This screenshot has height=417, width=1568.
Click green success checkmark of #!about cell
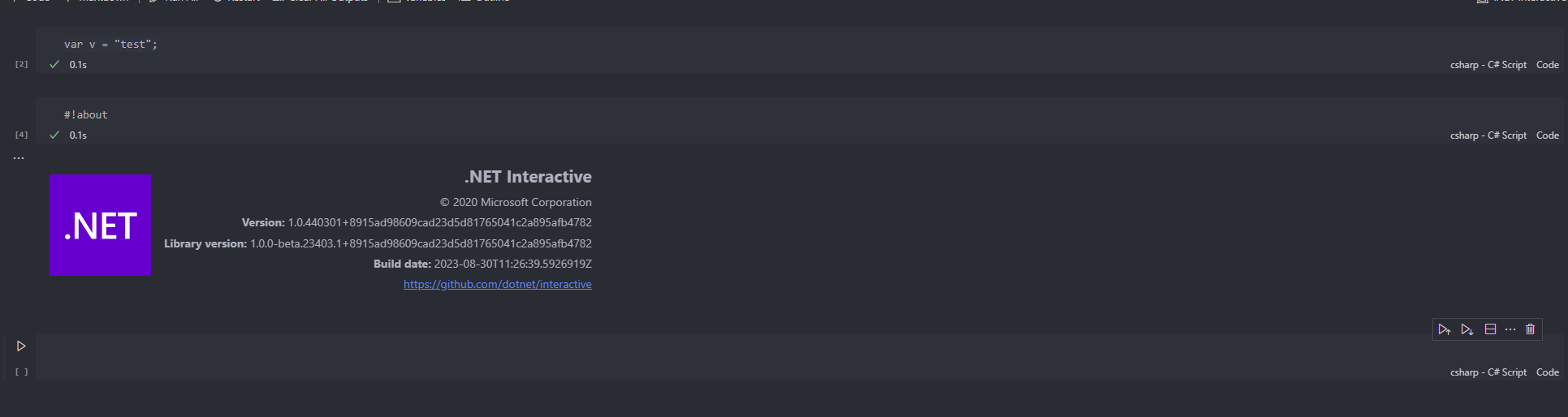tap(54, 135)
